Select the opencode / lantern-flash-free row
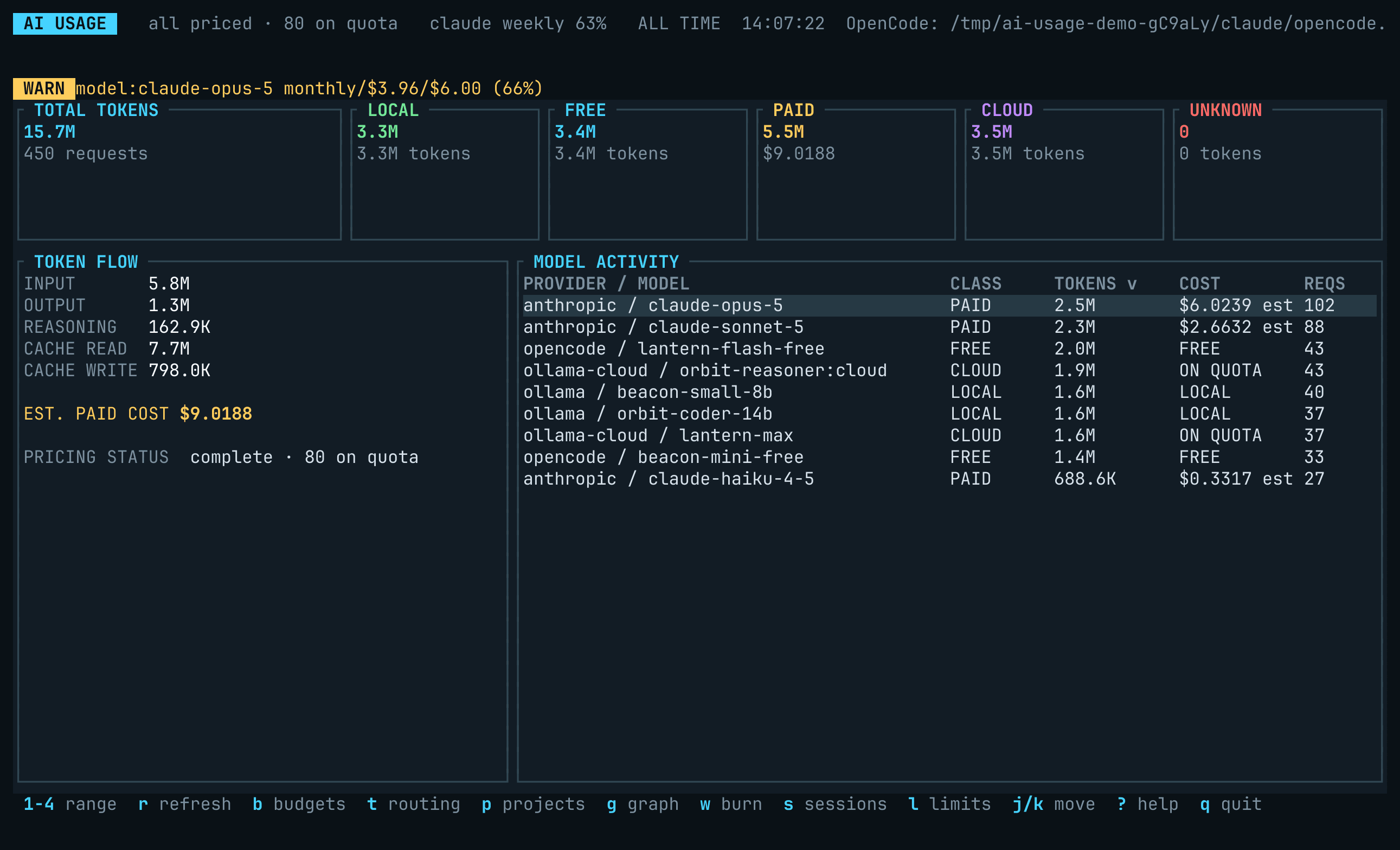1400x850 pixels. [949, 349]
